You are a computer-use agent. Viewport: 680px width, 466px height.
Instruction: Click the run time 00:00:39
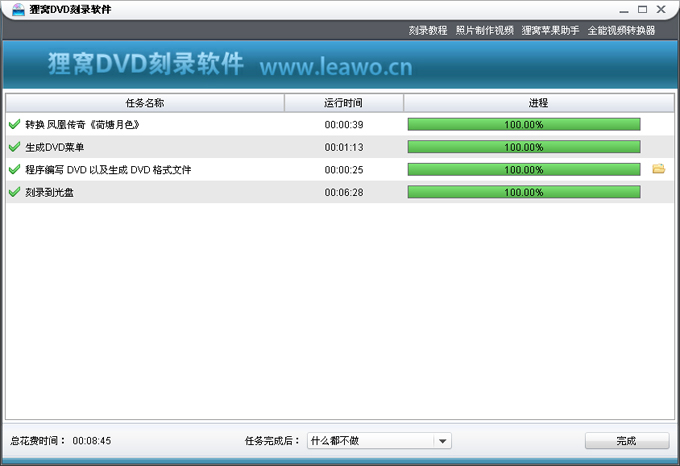344,125
